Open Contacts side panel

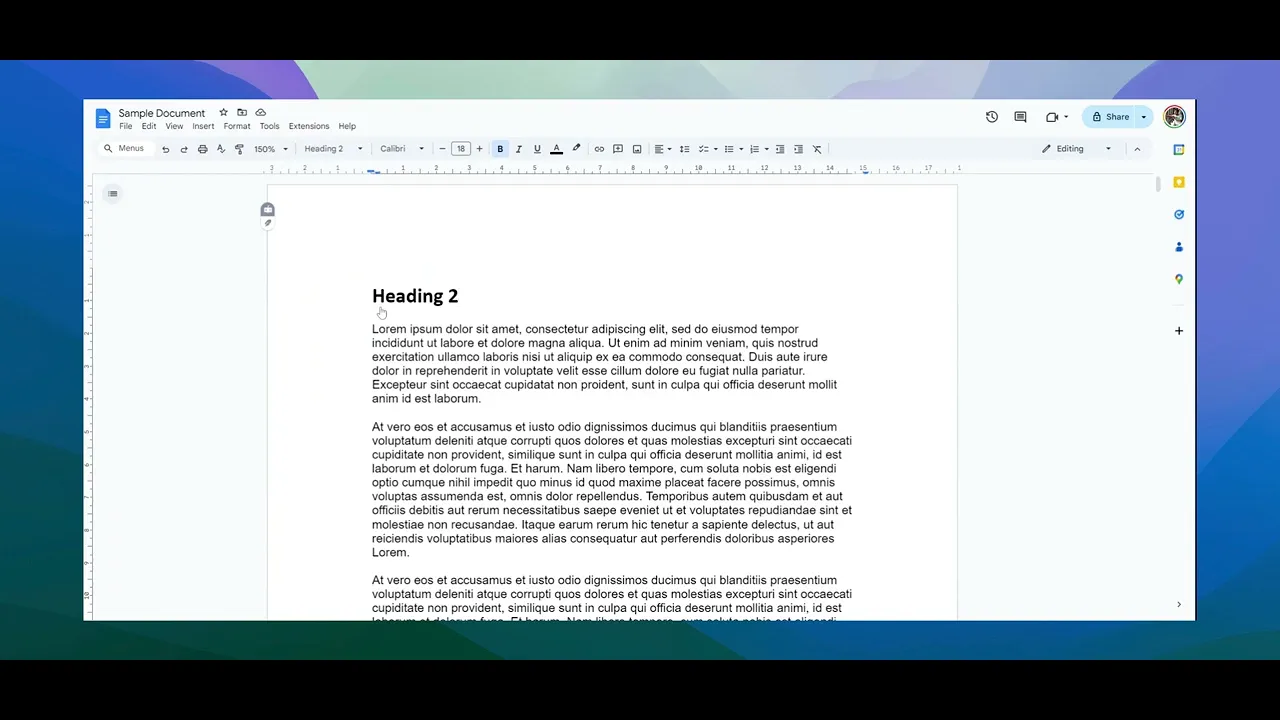(1179, 246)
